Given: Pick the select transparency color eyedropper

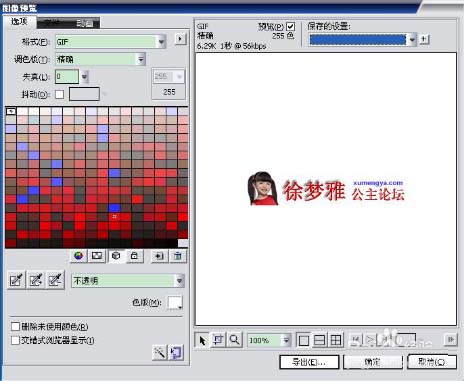Looking at the screenshot, I should [x=16, y=280].
